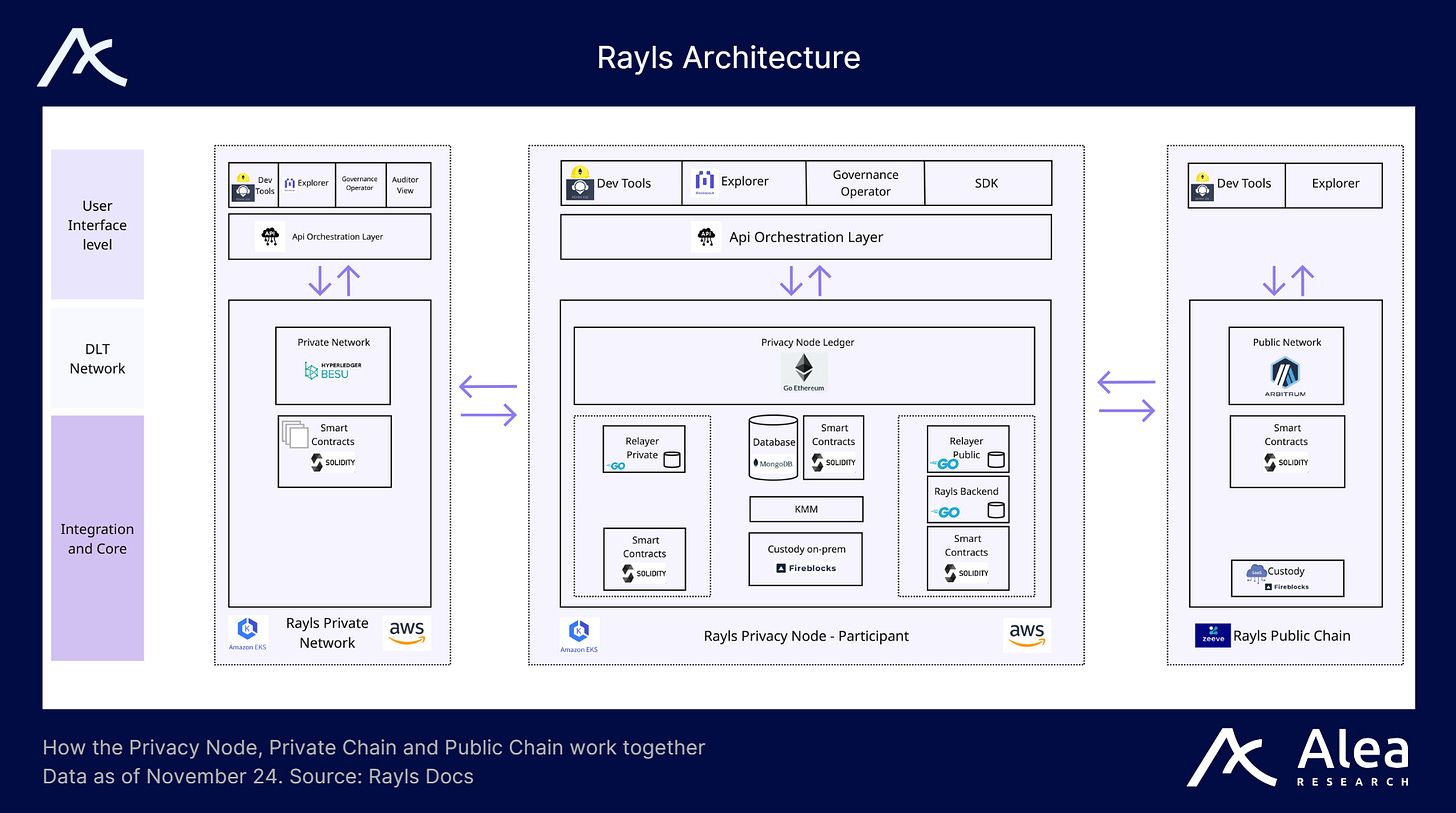The height and width of the screenshot is (813, 1456).
Task: Click the Api Orchestration Layer text in Privacy Node
Action: [x=806, y=237]
